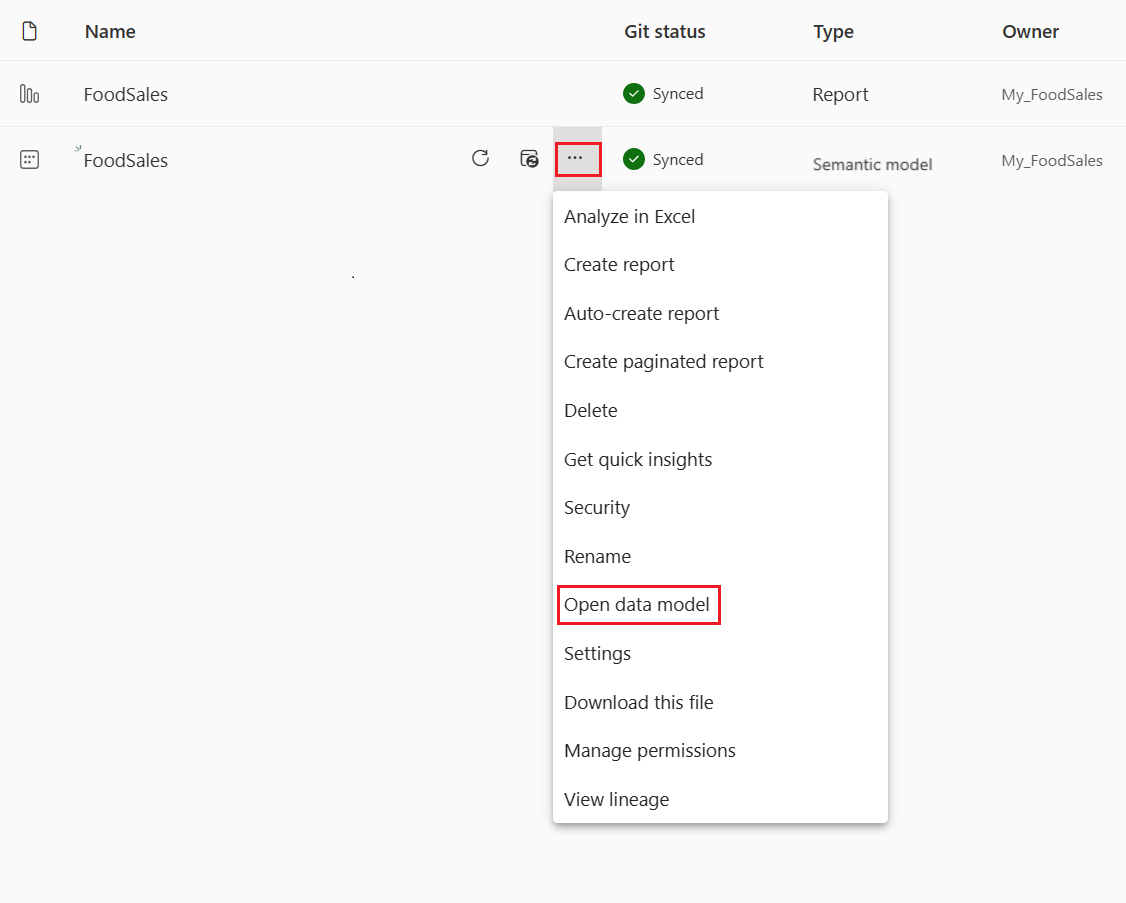This screenshot has height=903, width=1126.
Task: Sort by clicking the Name column header
Action: pyautogui.click(x=108, y=31)
